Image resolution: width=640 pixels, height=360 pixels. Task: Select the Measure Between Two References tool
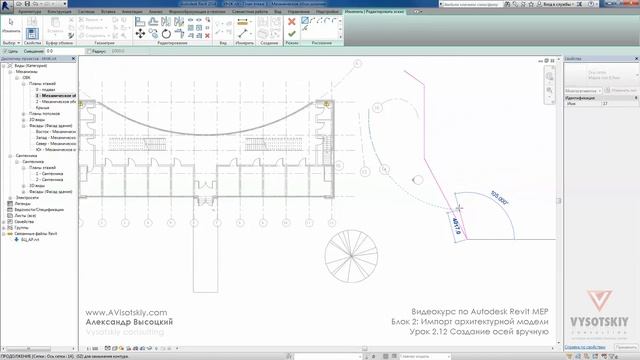coord(242,33)
